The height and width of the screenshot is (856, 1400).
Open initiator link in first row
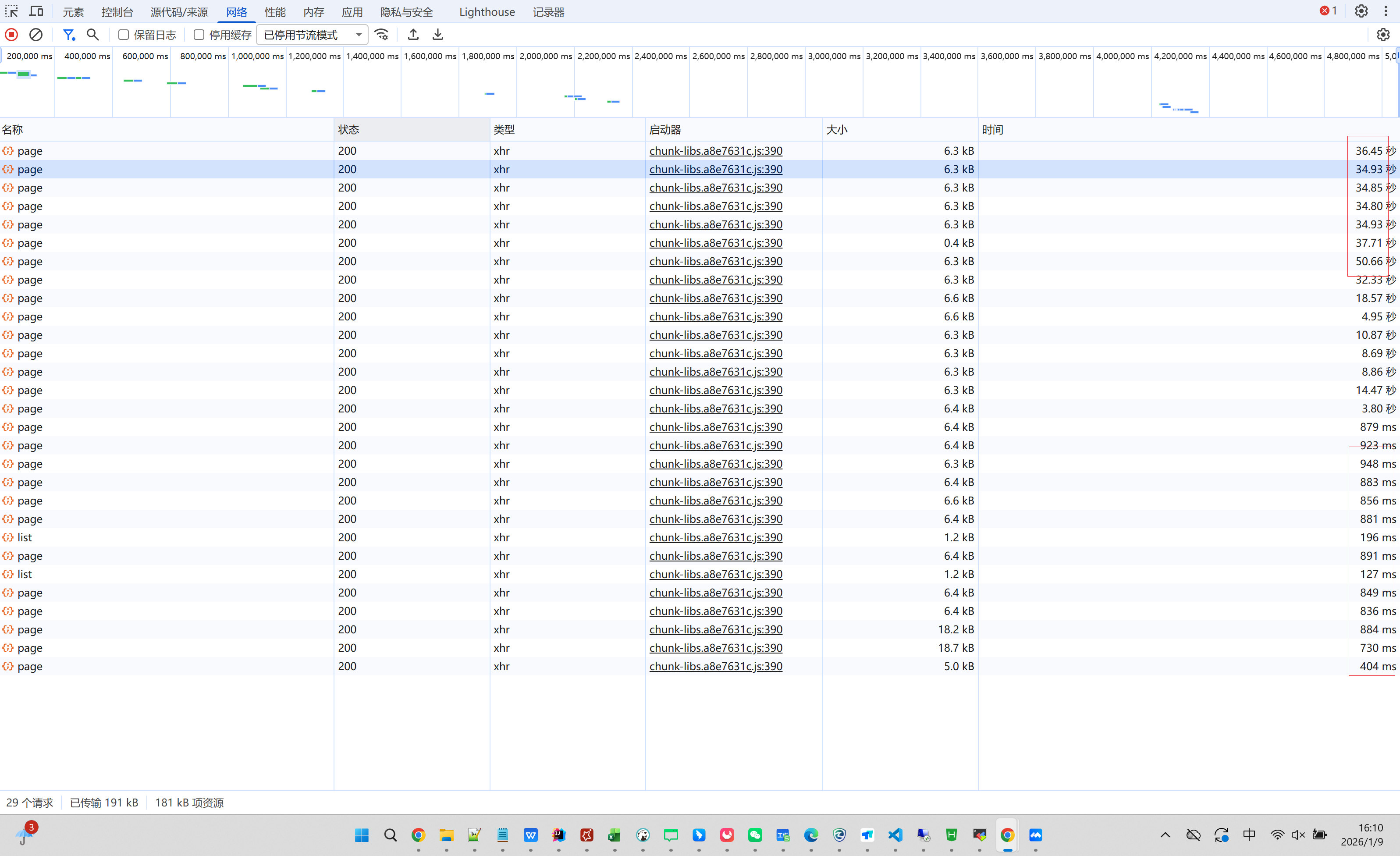tap(715, 150)
